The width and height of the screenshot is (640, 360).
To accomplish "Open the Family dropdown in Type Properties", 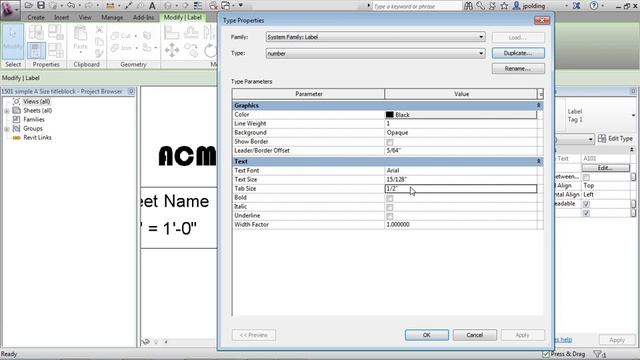I will 375,37.
